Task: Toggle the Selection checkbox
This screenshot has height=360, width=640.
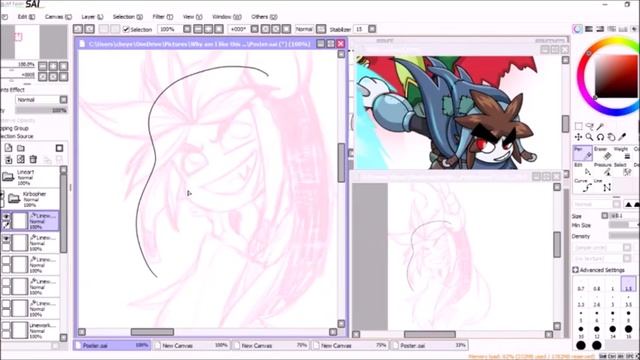Action: pyautogui.click(x=126, y=29)
